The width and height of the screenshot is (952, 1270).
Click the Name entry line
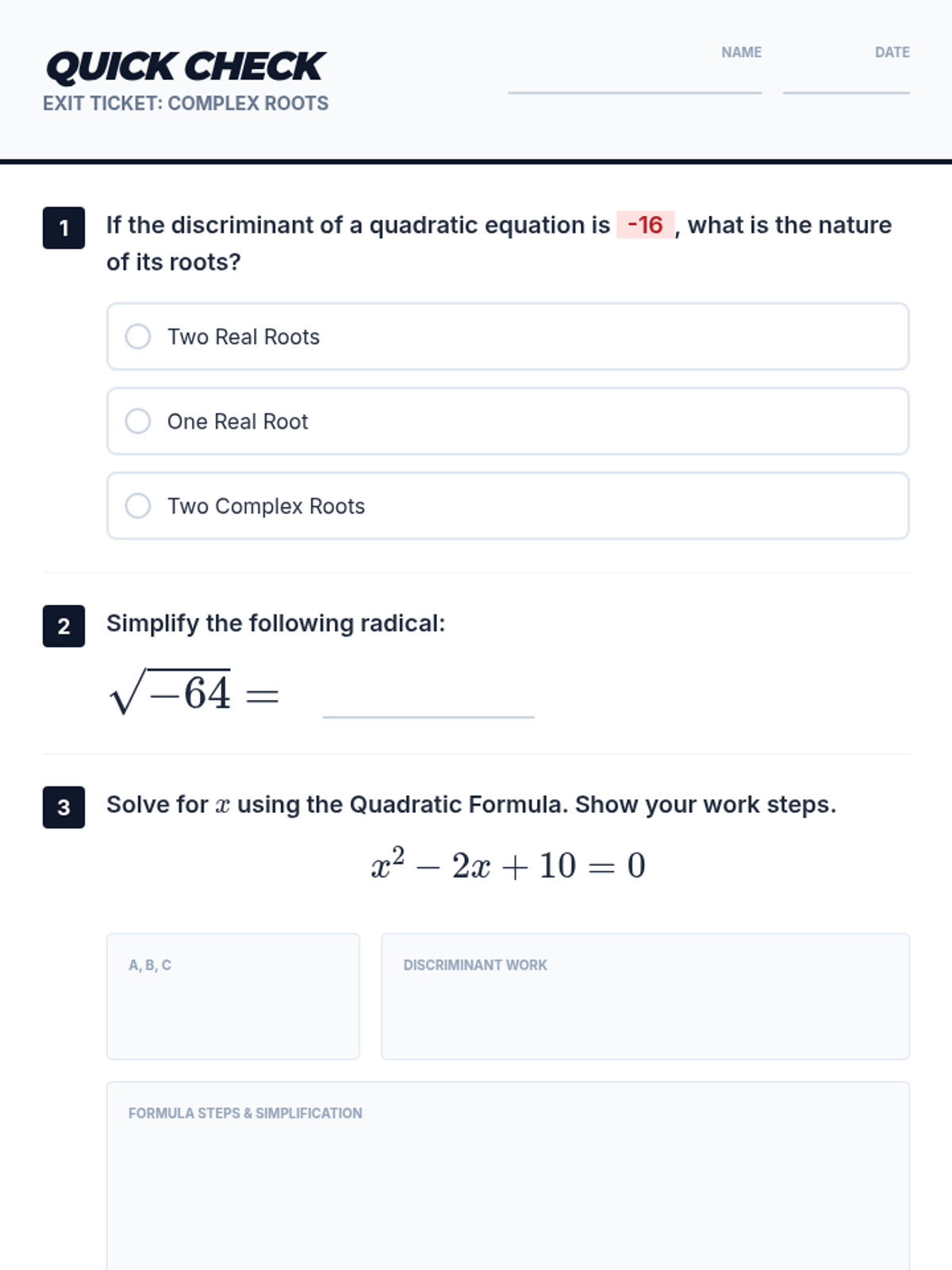click(635, 79)
